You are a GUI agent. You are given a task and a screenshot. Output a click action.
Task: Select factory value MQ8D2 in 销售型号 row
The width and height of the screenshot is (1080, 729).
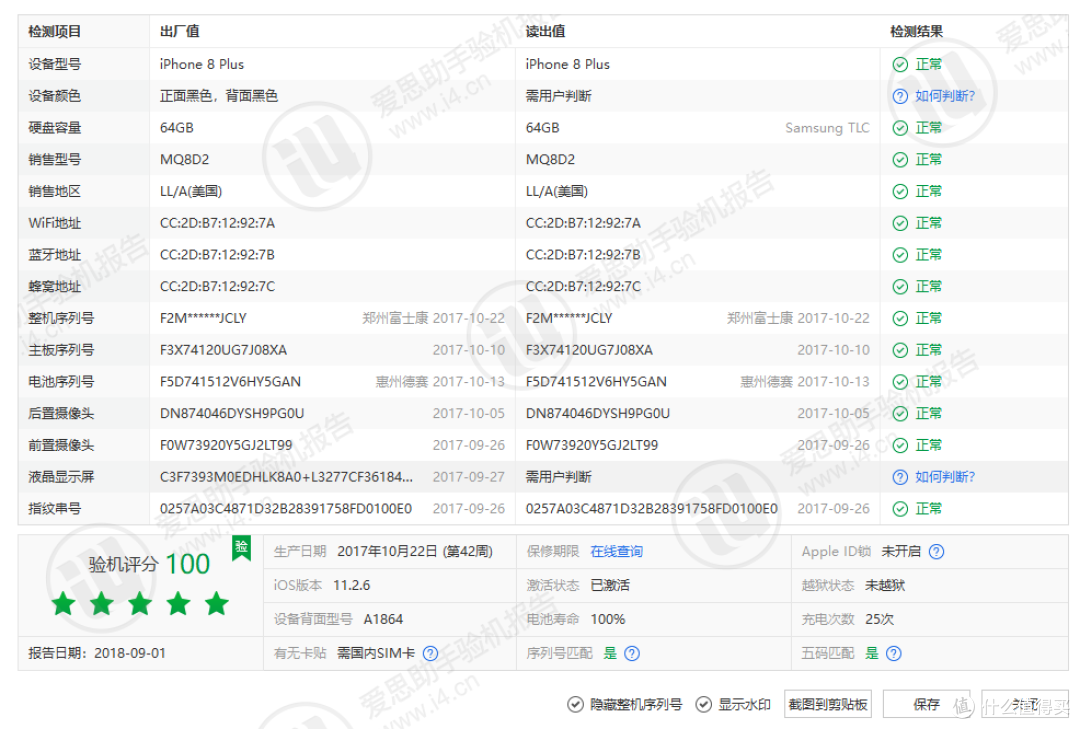(185, 160)
